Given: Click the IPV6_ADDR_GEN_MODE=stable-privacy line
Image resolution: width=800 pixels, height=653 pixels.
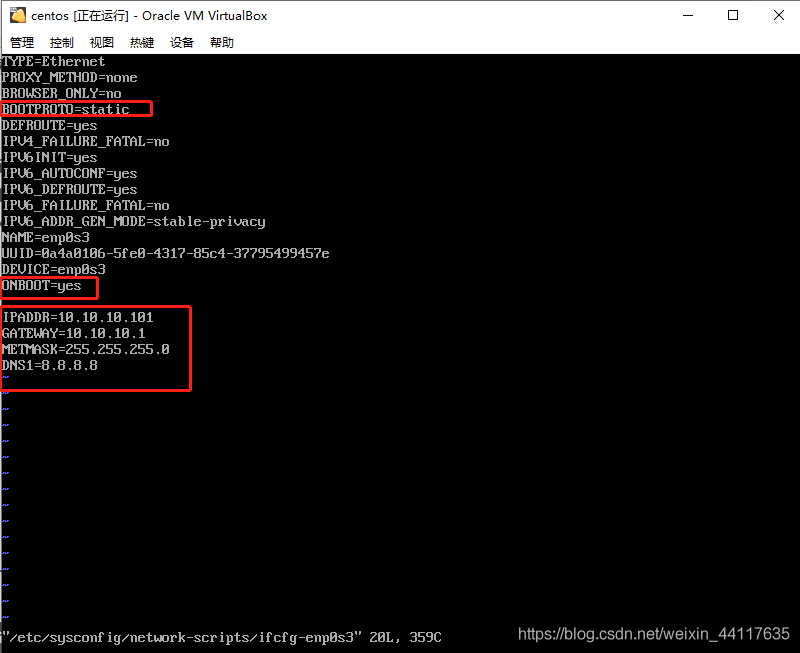Looking at the screenshot, I should [134, 221].
